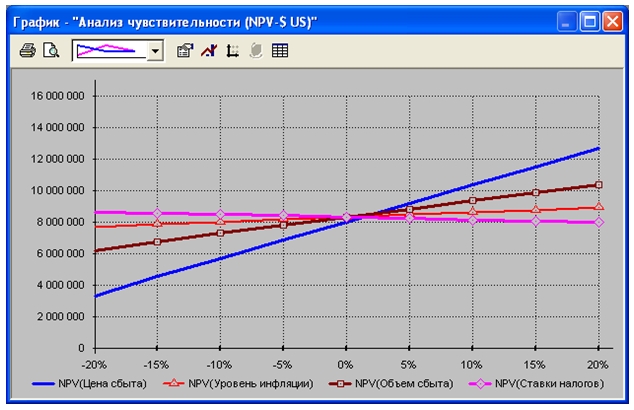
Task: Click the -15% axis label
Action: pos(156,365)
